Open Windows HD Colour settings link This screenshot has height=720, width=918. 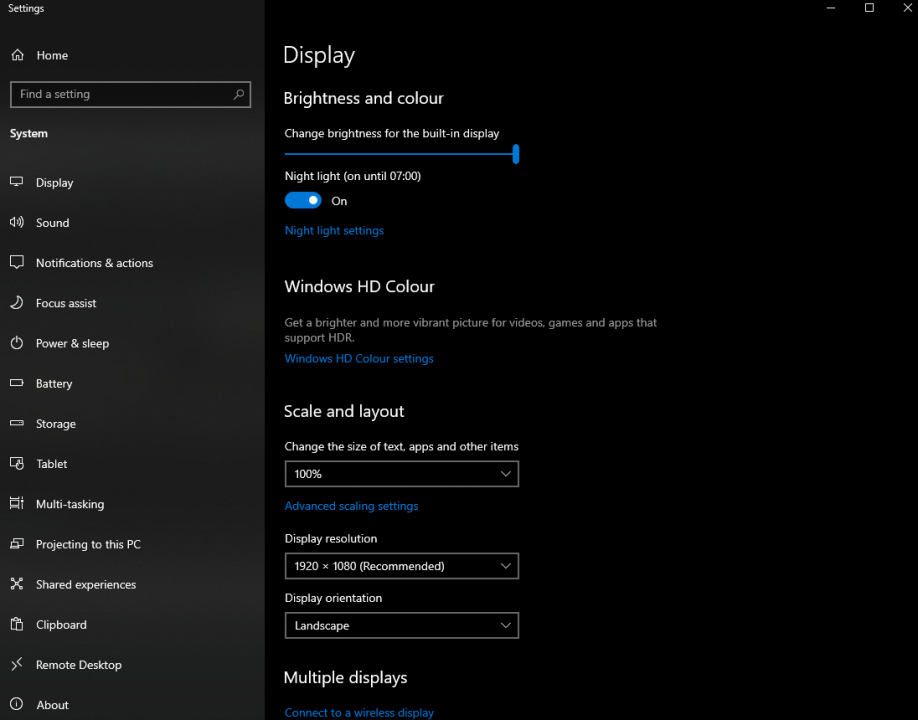pyautogui.click(x=359, y=359)
